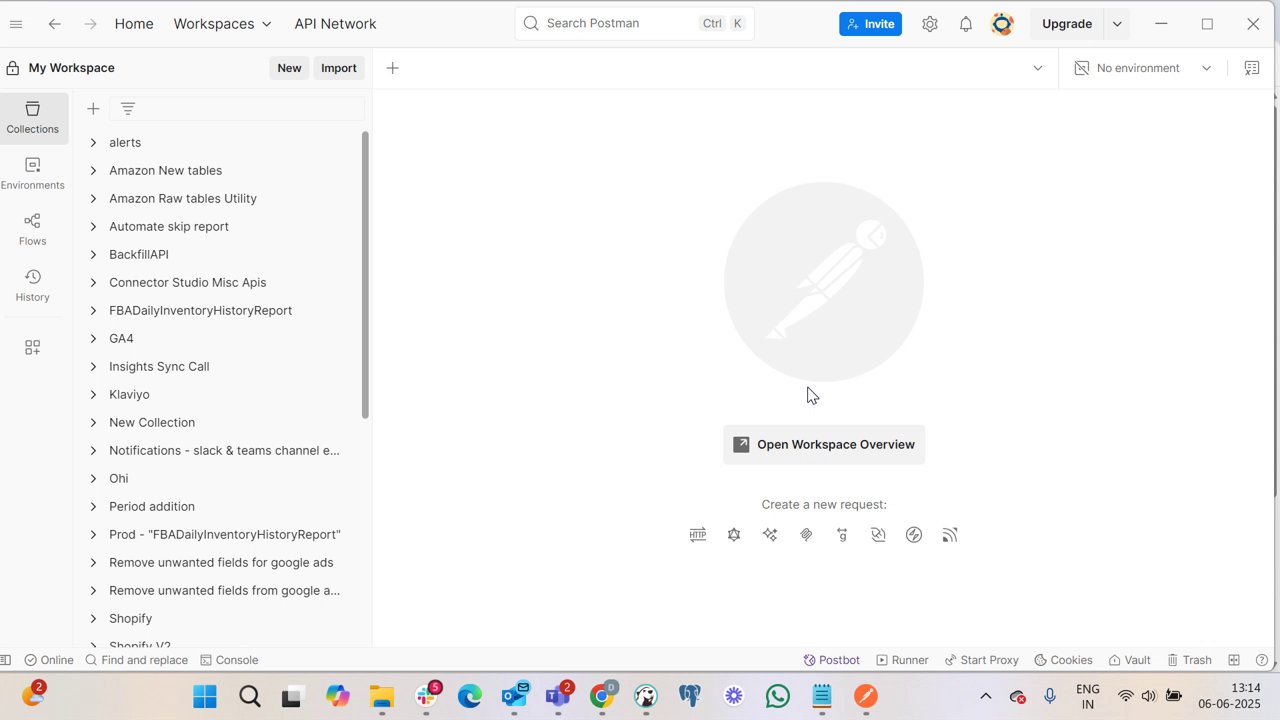The image size is (1280, 720).
Task: Click the collections list scrollbar
Action: (x=365, y=275)
